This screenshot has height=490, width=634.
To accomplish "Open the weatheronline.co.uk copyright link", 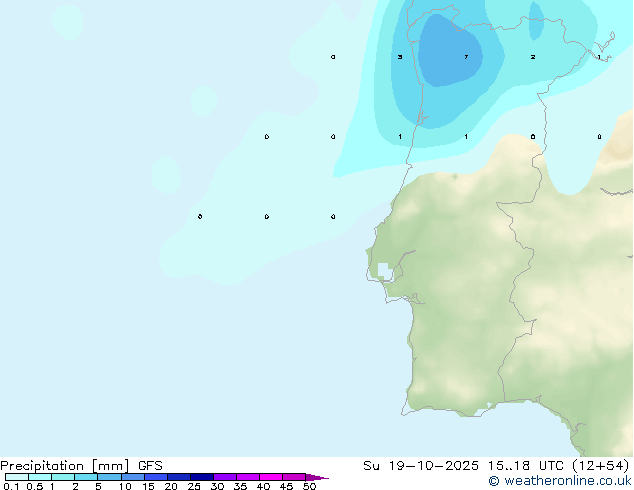I will tap(560, 481).
